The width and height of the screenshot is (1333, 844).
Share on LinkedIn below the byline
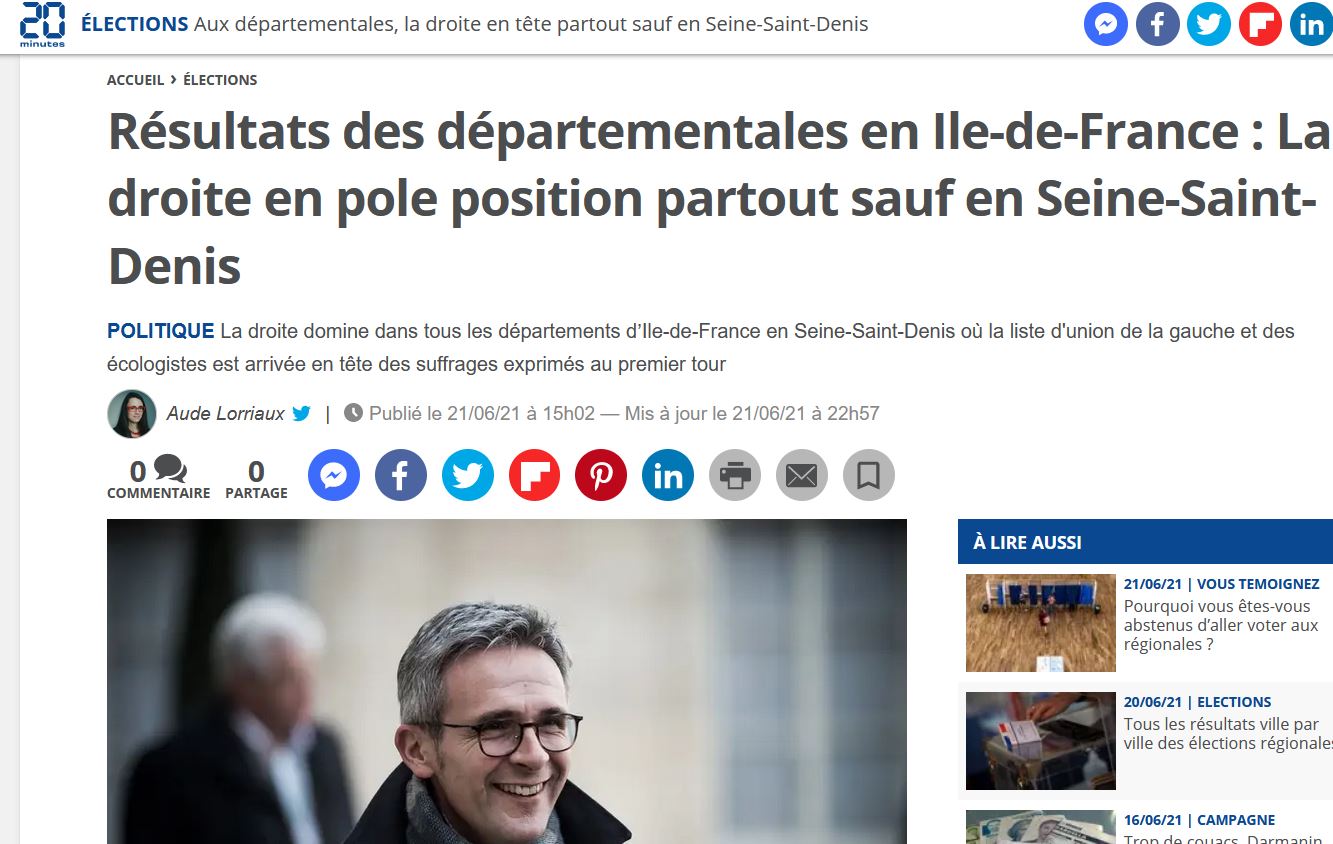point(668,475)
